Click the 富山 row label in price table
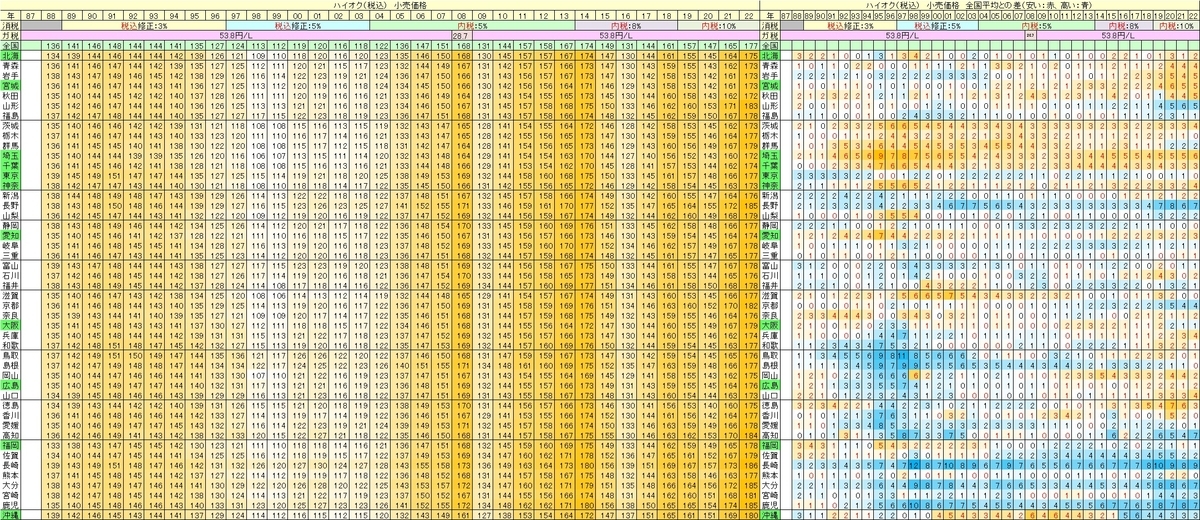The image size is (1200, 520). pos(12,267)
